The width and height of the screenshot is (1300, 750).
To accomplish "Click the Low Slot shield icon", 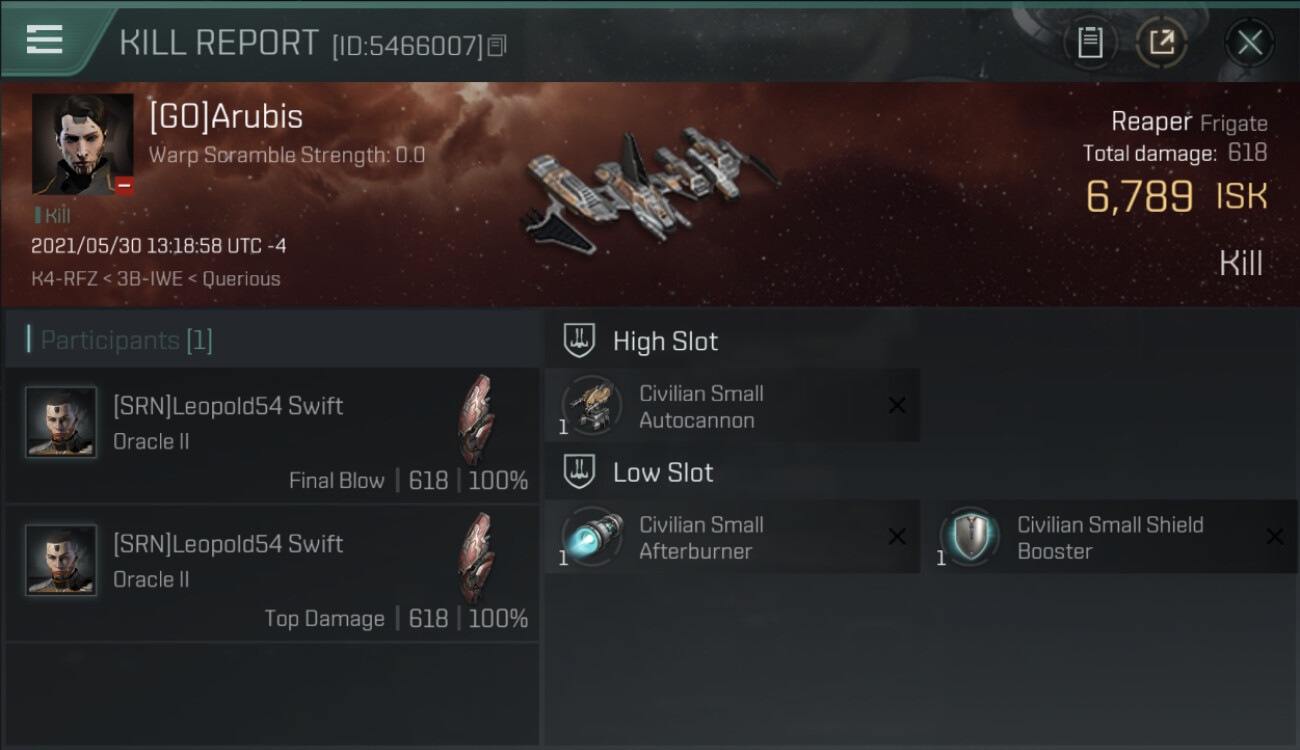I will [x=579, y=472].
